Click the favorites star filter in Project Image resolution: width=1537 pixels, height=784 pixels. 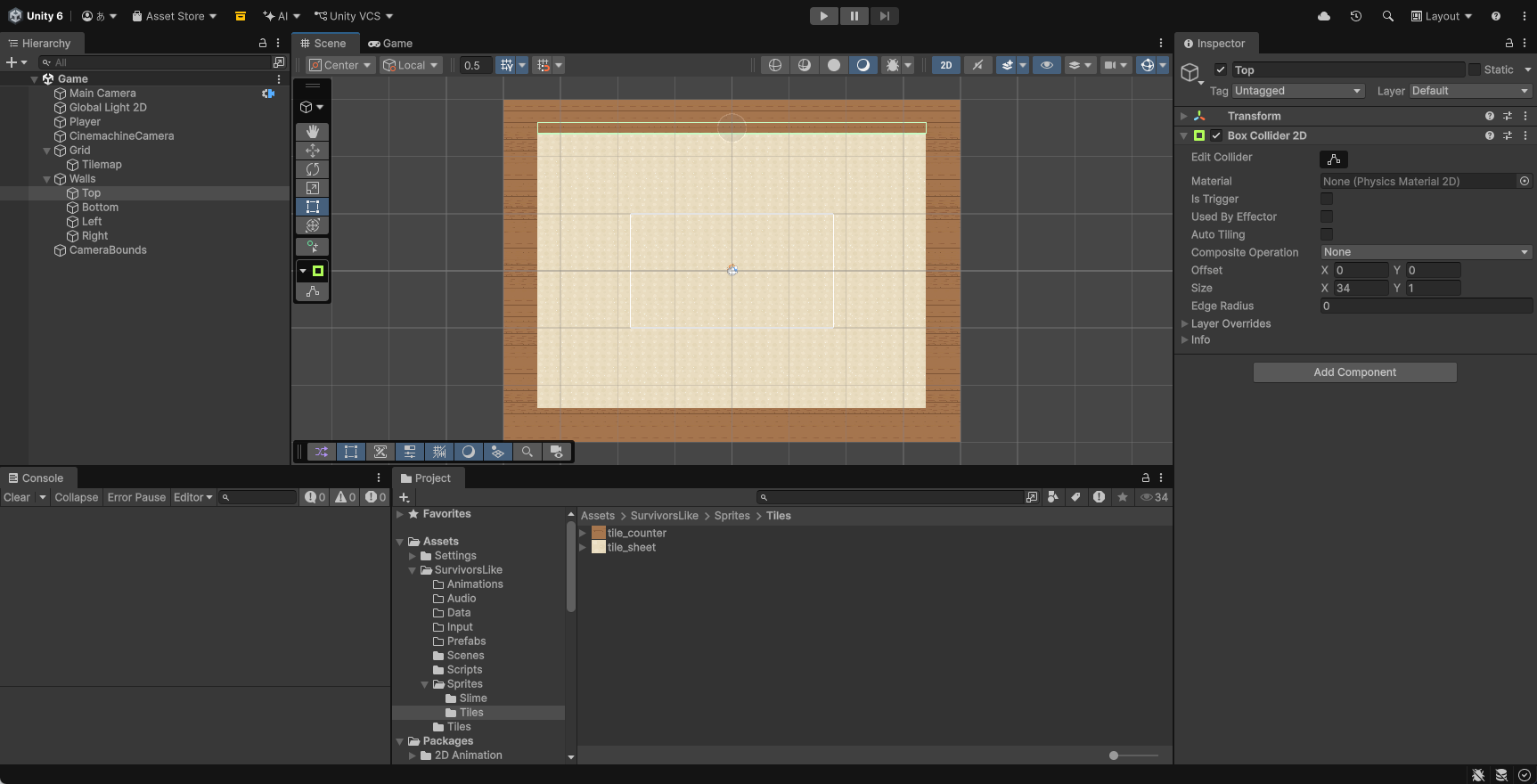(1123, 497)
